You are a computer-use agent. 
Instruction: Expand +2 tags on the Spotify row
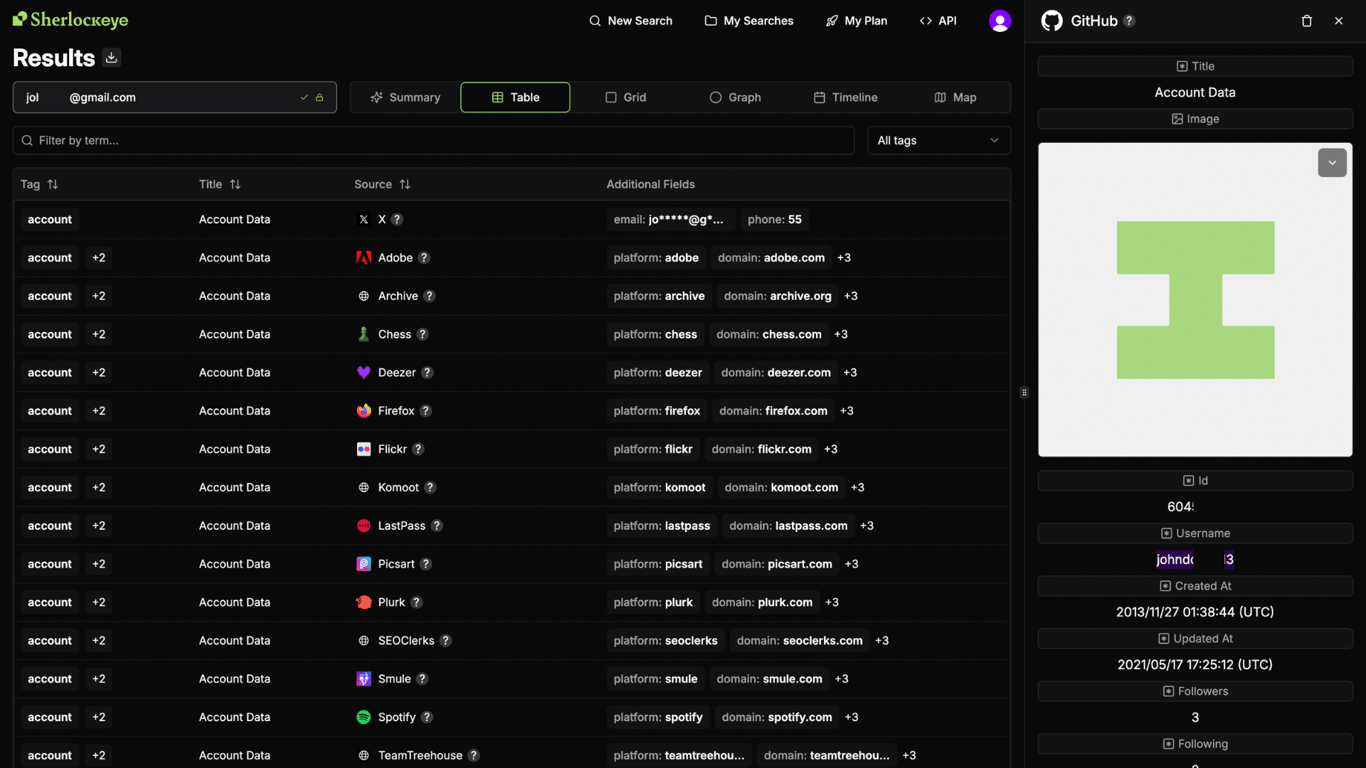(x=99, y=717)
